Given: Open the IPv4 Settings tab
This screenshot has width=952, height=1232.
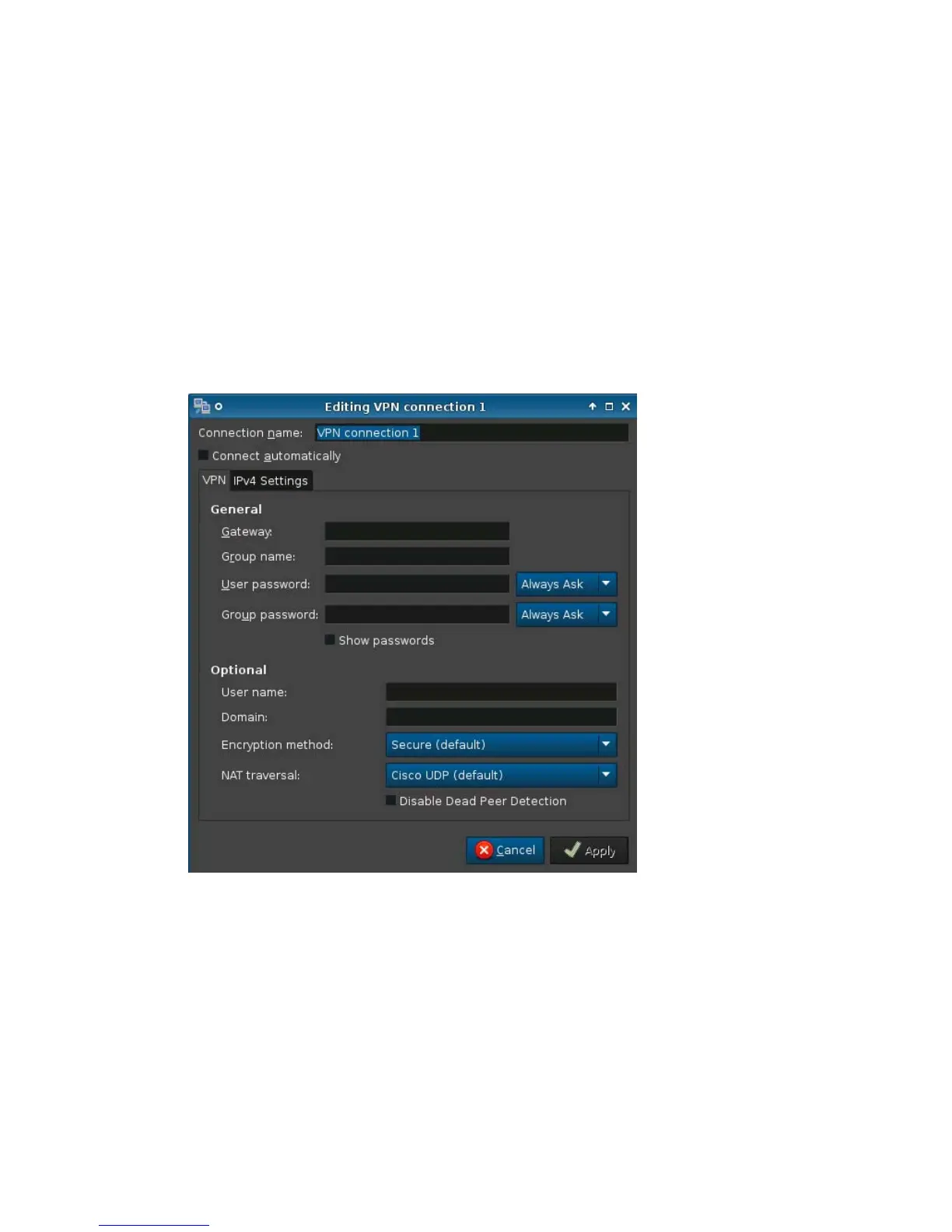Looking at the screenshot, I should point(271,481).
